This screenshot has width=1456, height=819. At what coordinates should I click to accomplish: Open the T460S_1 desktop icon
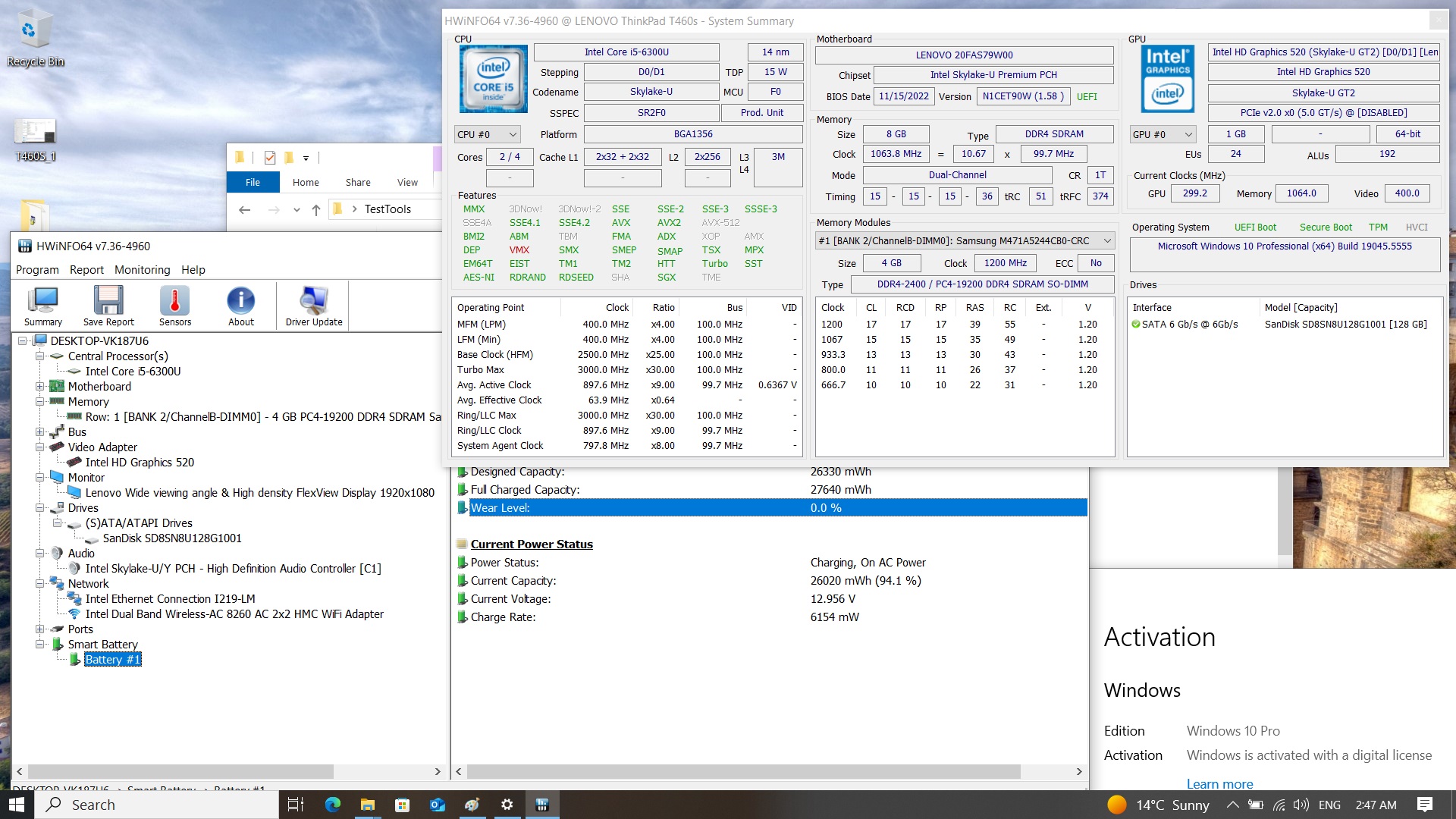click(x=36, y=140)
